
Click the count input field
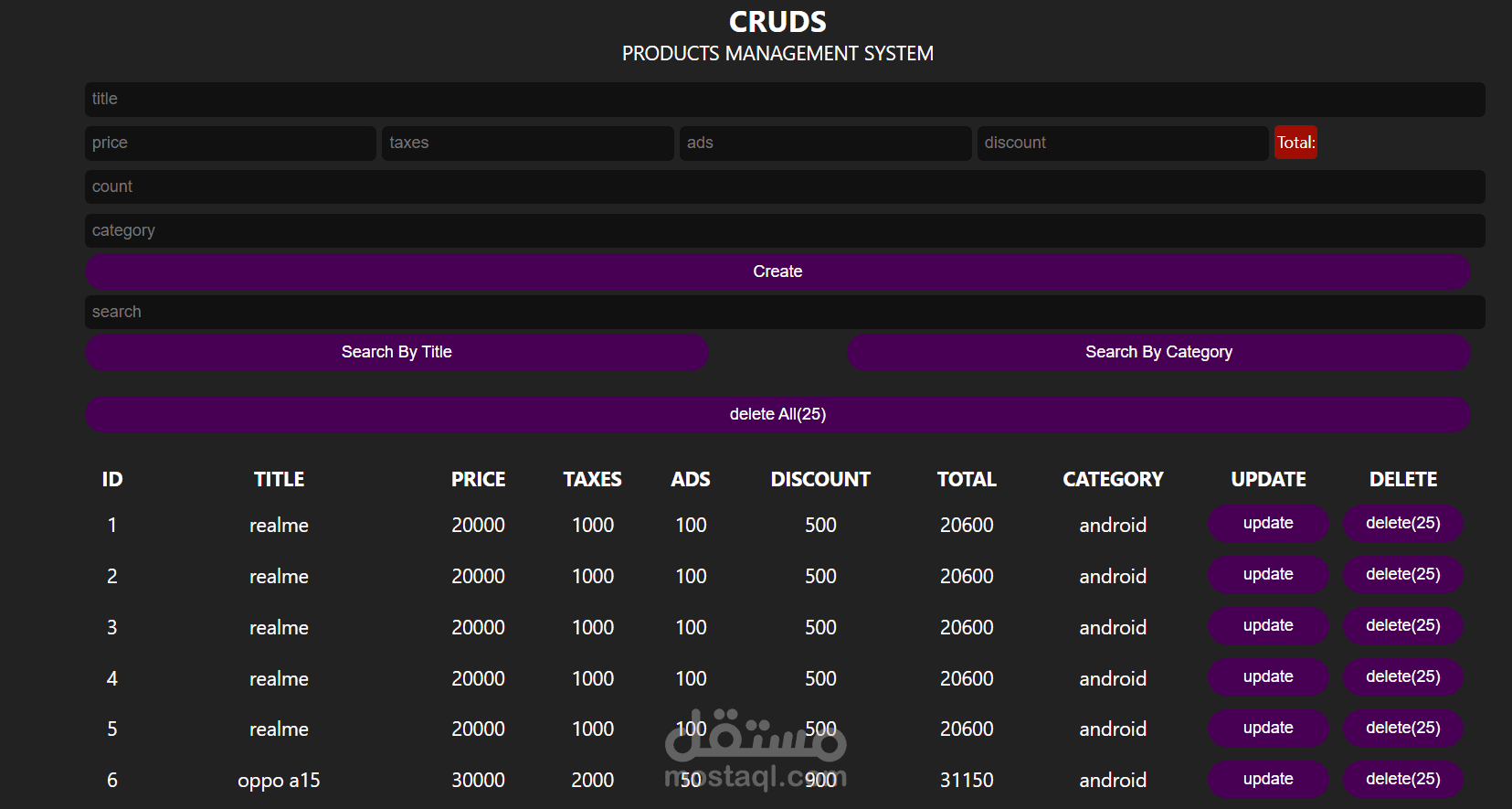[785, 186]
